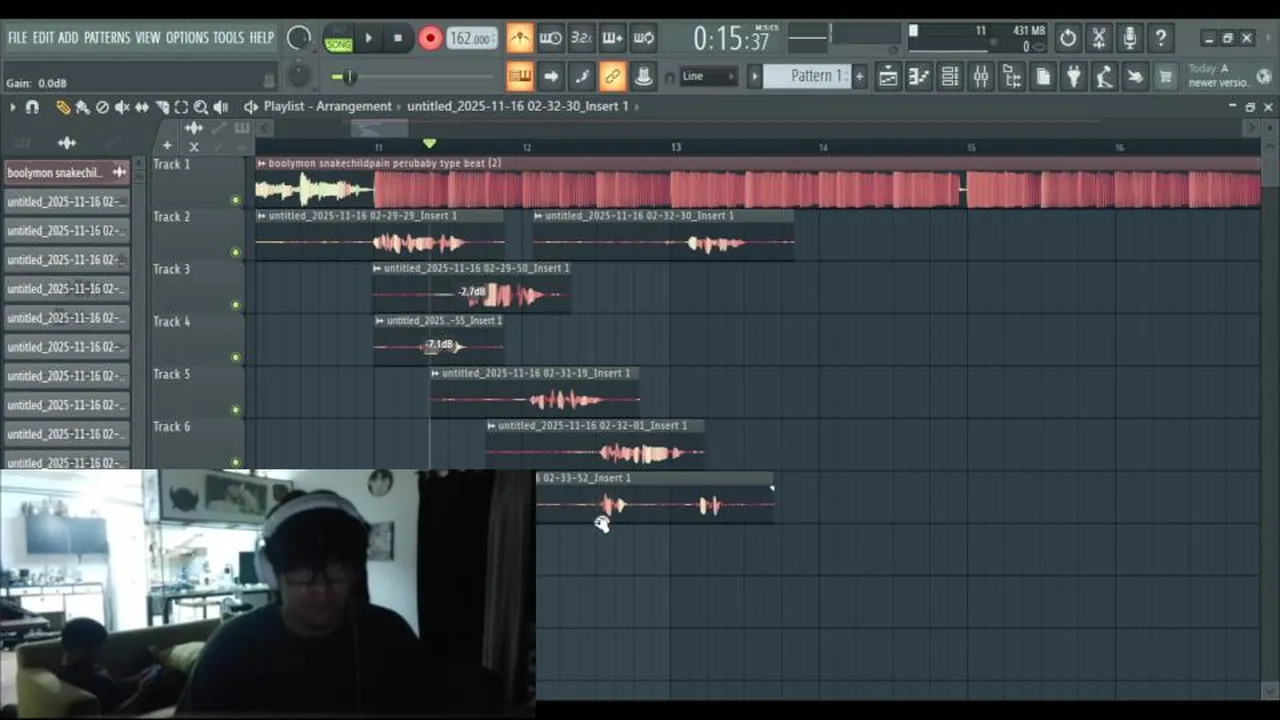Screen dimensions: 1280x720
Task: Click the scissors audio editor icon
Action: pyautogui.click(x=1099, y=38)
